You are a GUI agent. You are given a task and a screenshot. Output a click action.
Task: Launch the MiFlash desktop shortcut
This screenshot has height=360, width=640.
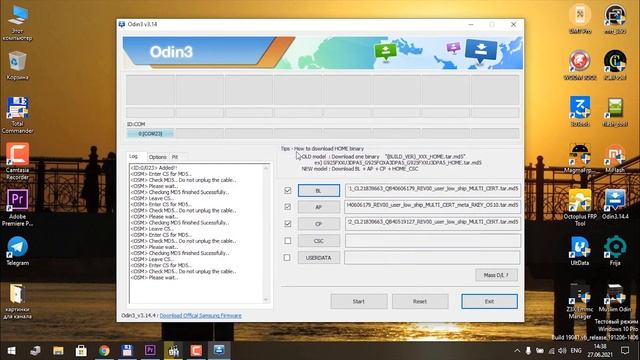[x=615, y=158]
